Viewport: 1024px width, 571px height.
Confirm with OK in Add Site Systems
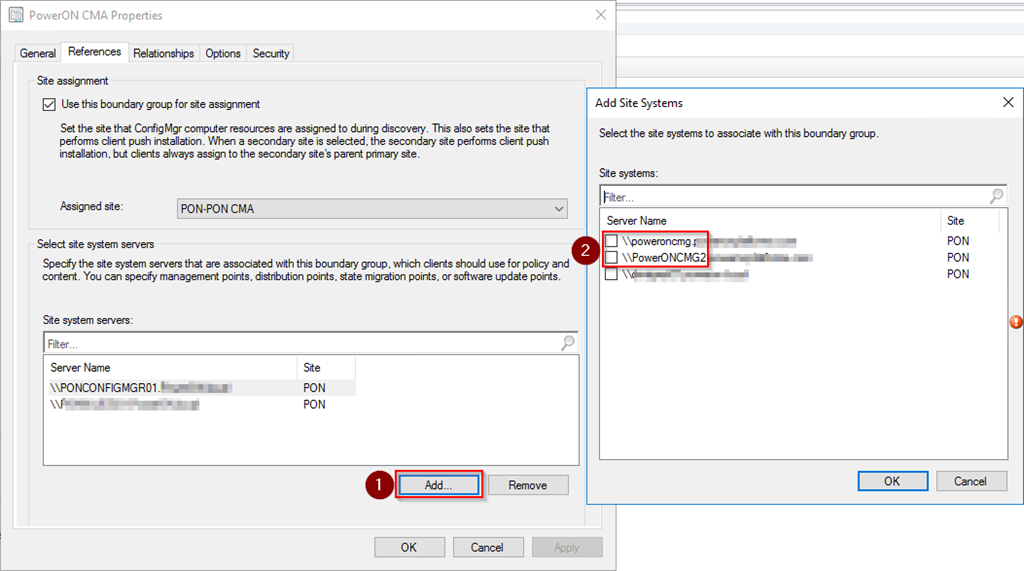[x=892, y=481]
